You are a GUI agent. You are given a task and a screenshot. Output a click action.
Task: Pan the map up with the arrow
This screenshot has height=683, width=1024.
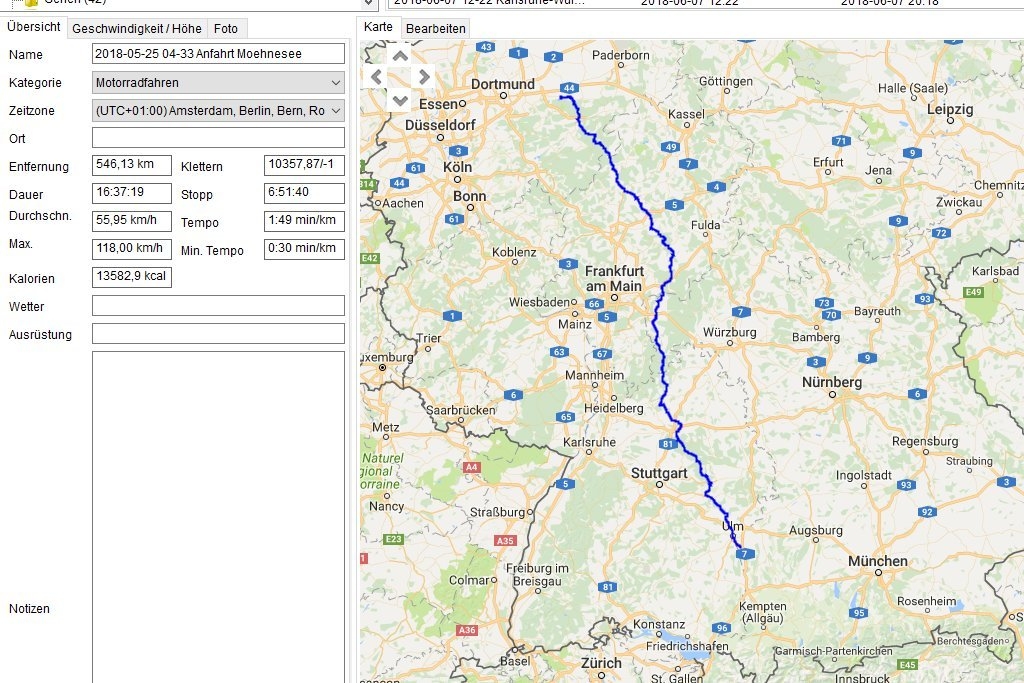(400, 56)
